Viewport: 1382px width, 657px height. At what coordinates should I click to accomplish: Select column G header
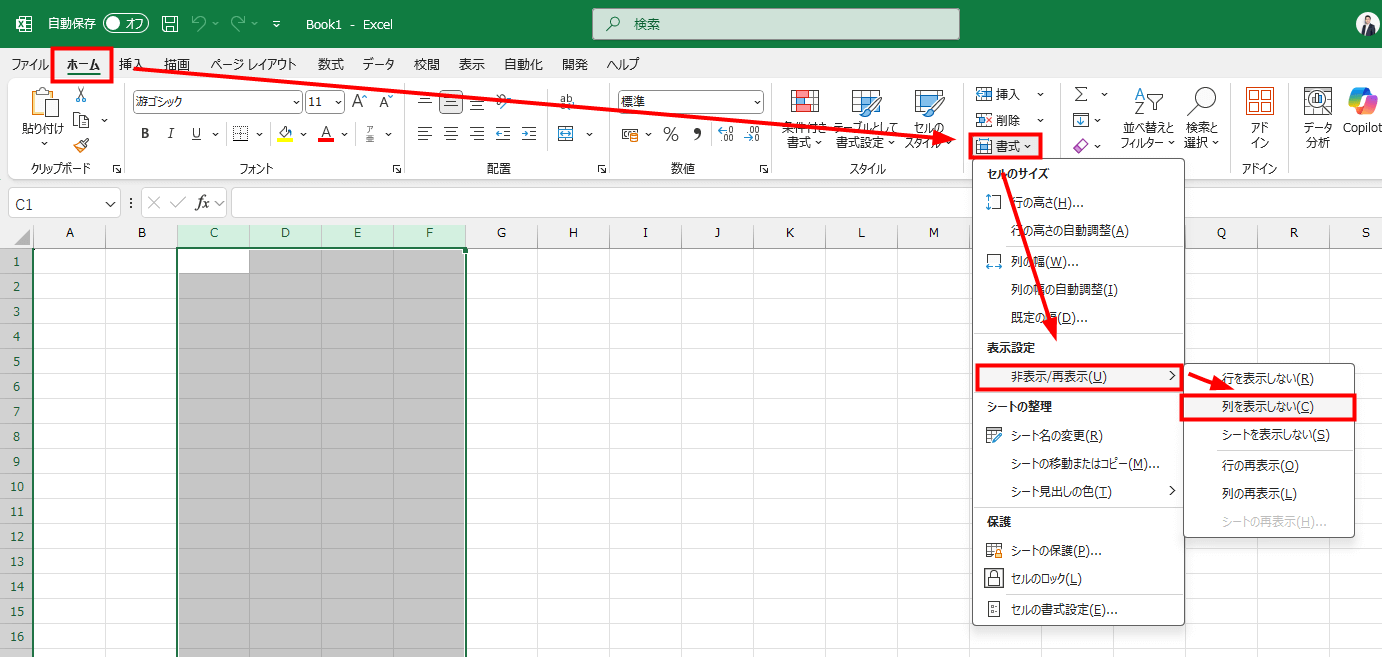pos(501,233)
